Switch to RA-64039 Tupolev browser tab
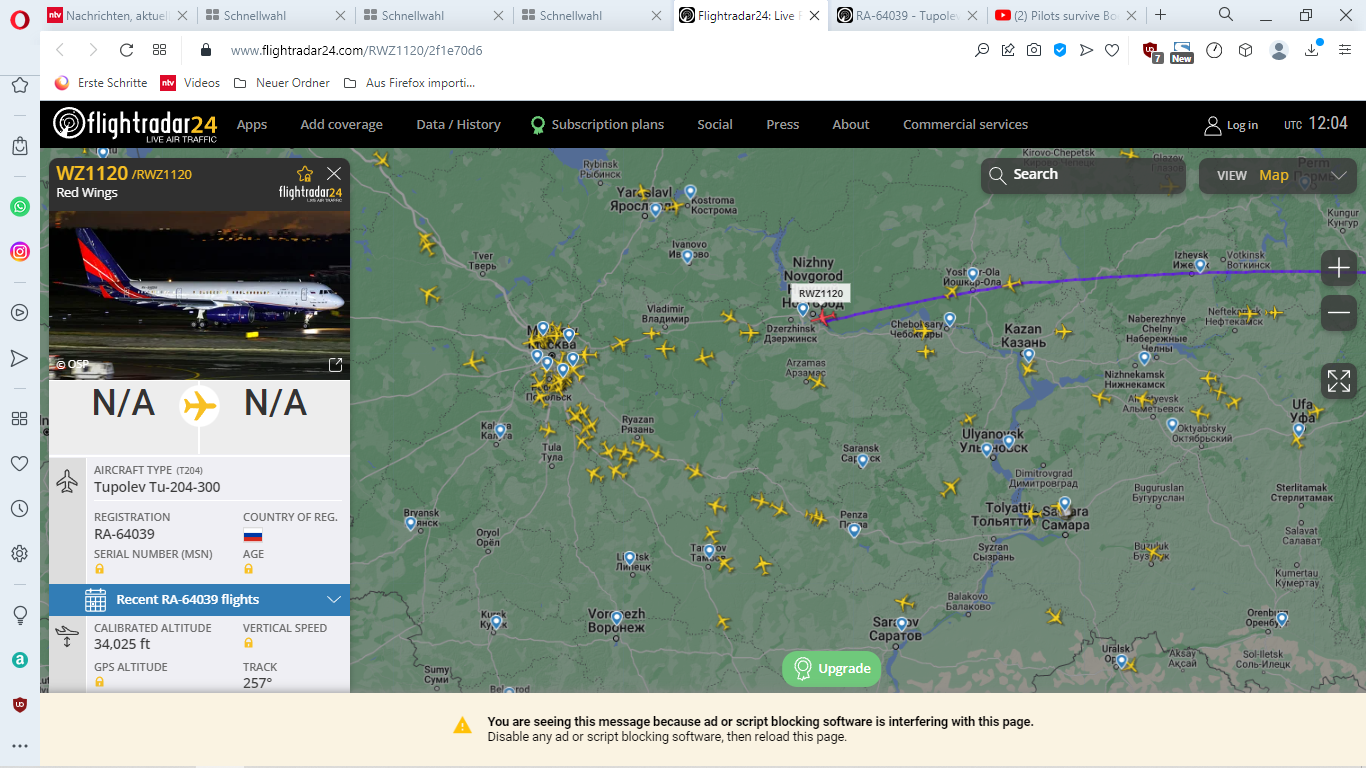 click(x=908, y=15)
